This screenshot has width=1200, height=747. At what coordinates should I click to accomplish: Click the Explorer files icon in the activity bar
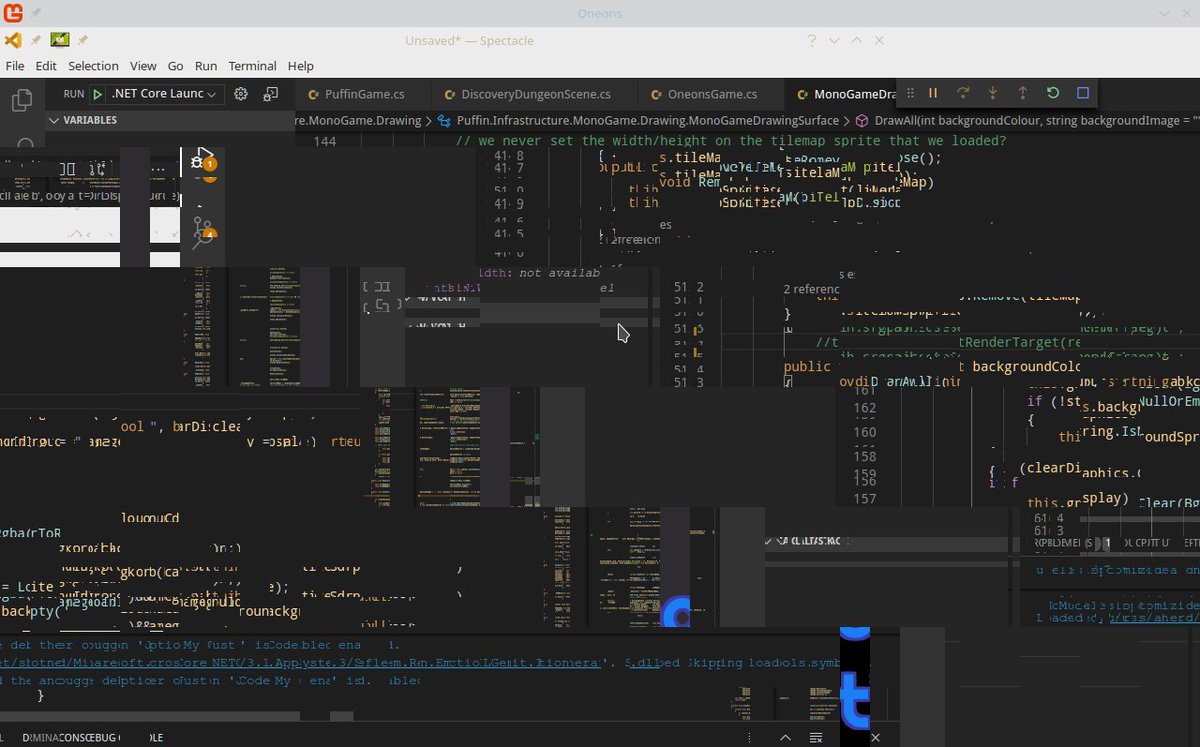(20, 100)
